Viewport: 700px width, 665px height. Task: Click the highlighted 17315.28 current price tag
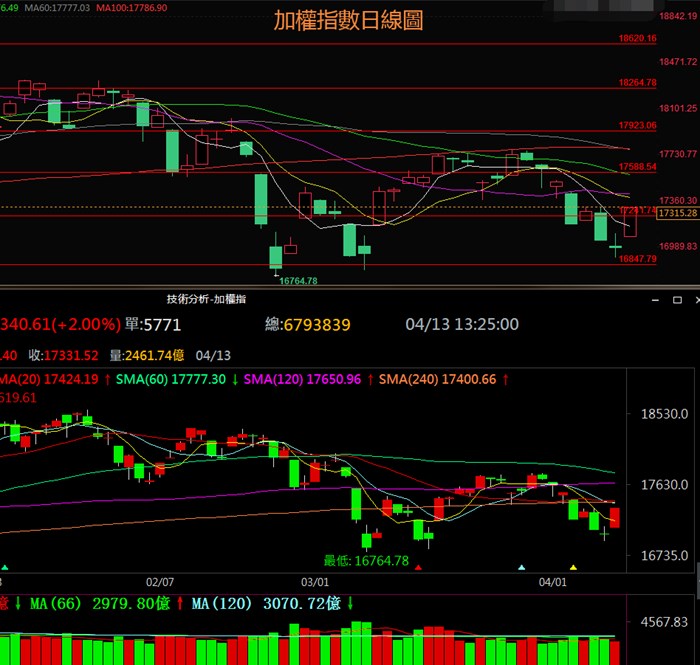point(678,213)
